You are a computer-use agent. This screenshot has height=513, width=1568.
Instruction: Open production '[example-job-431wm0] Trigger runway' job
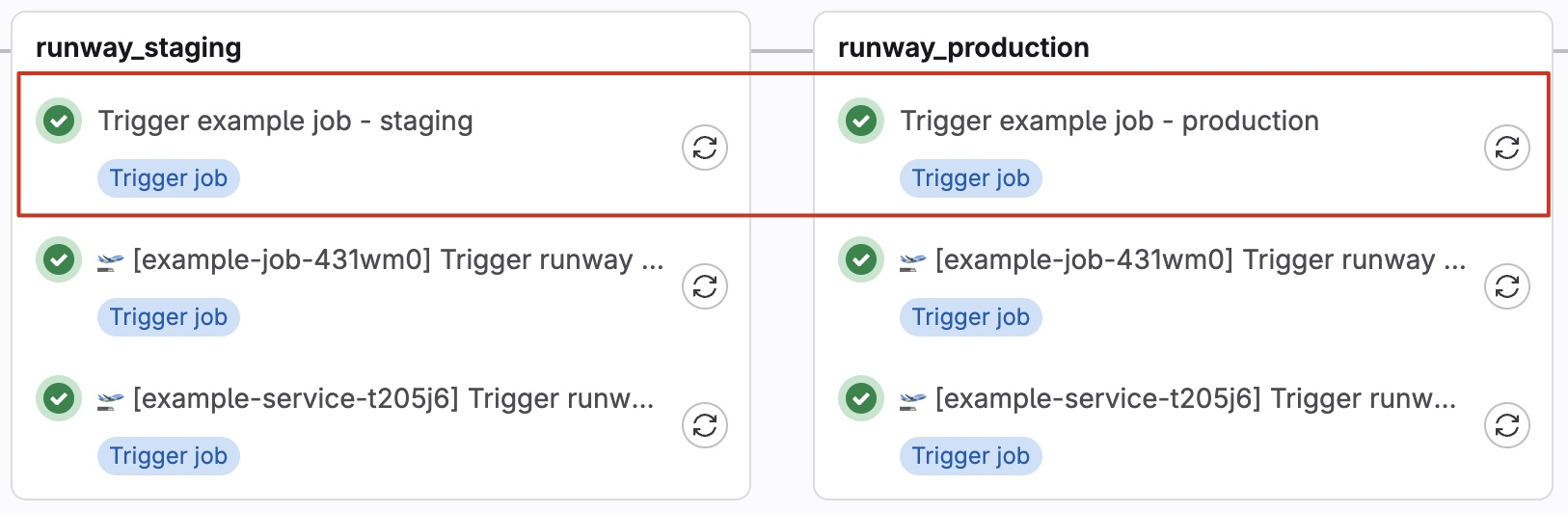pos(1183,260)
